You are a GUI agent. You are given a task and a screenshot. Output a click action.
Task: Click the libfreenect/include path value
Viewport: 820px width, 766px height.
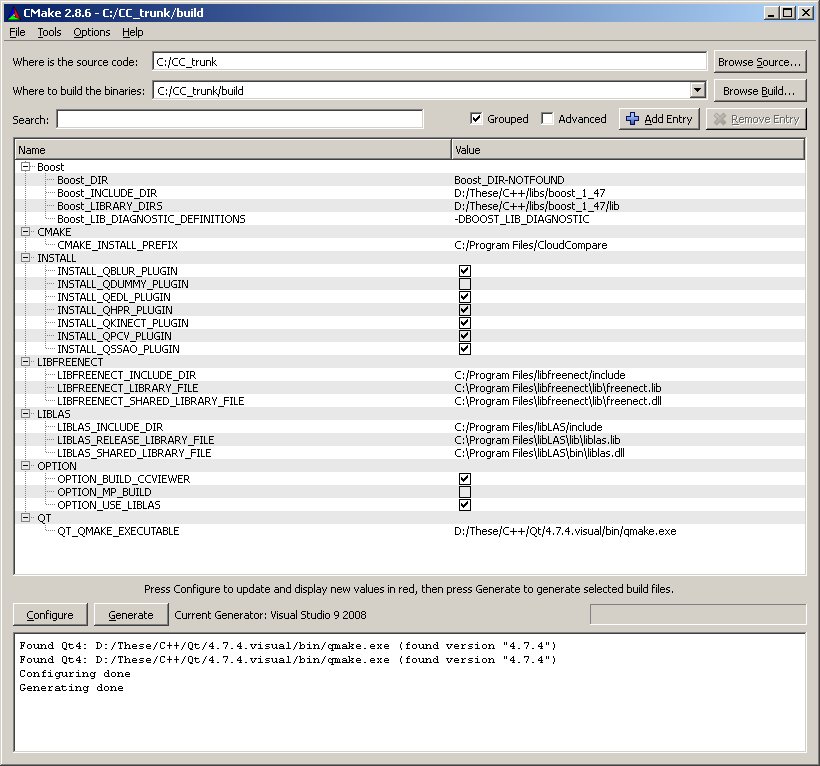[x=540, y=375]
